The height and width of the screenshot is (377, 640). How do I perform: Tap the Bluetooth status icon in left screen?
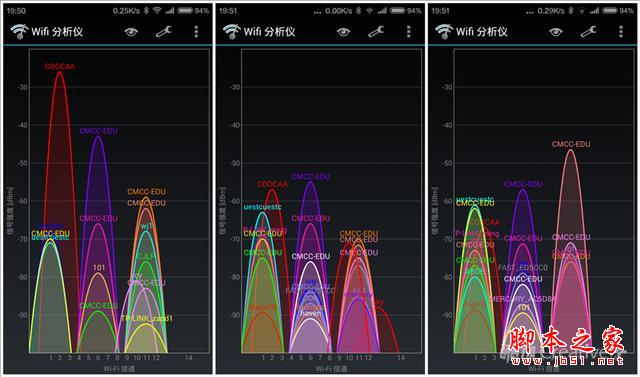[146, 11]
